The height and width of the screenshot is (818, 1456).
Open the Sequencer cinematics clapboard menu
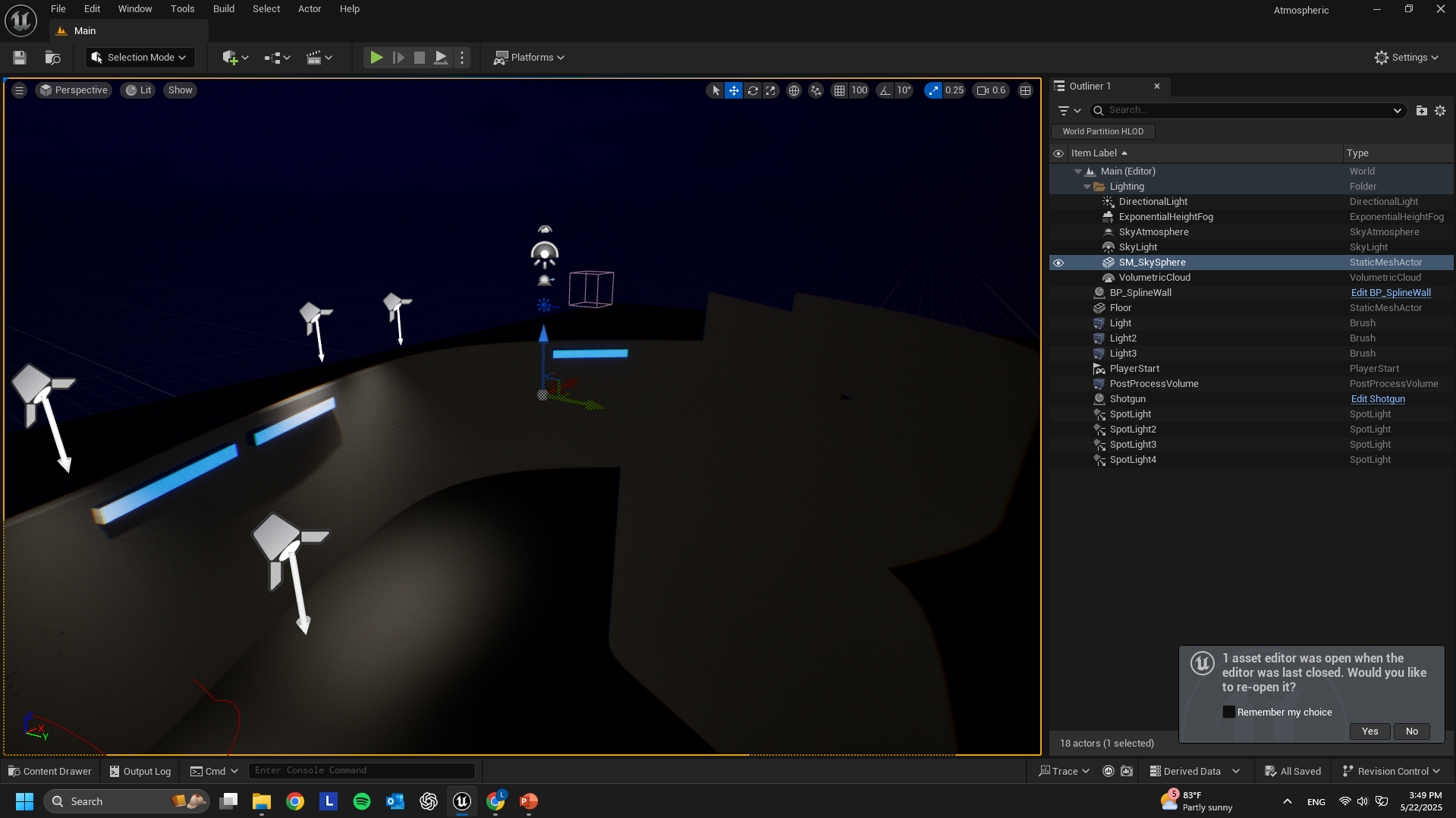pyautogui.click(x=319, y=58)
